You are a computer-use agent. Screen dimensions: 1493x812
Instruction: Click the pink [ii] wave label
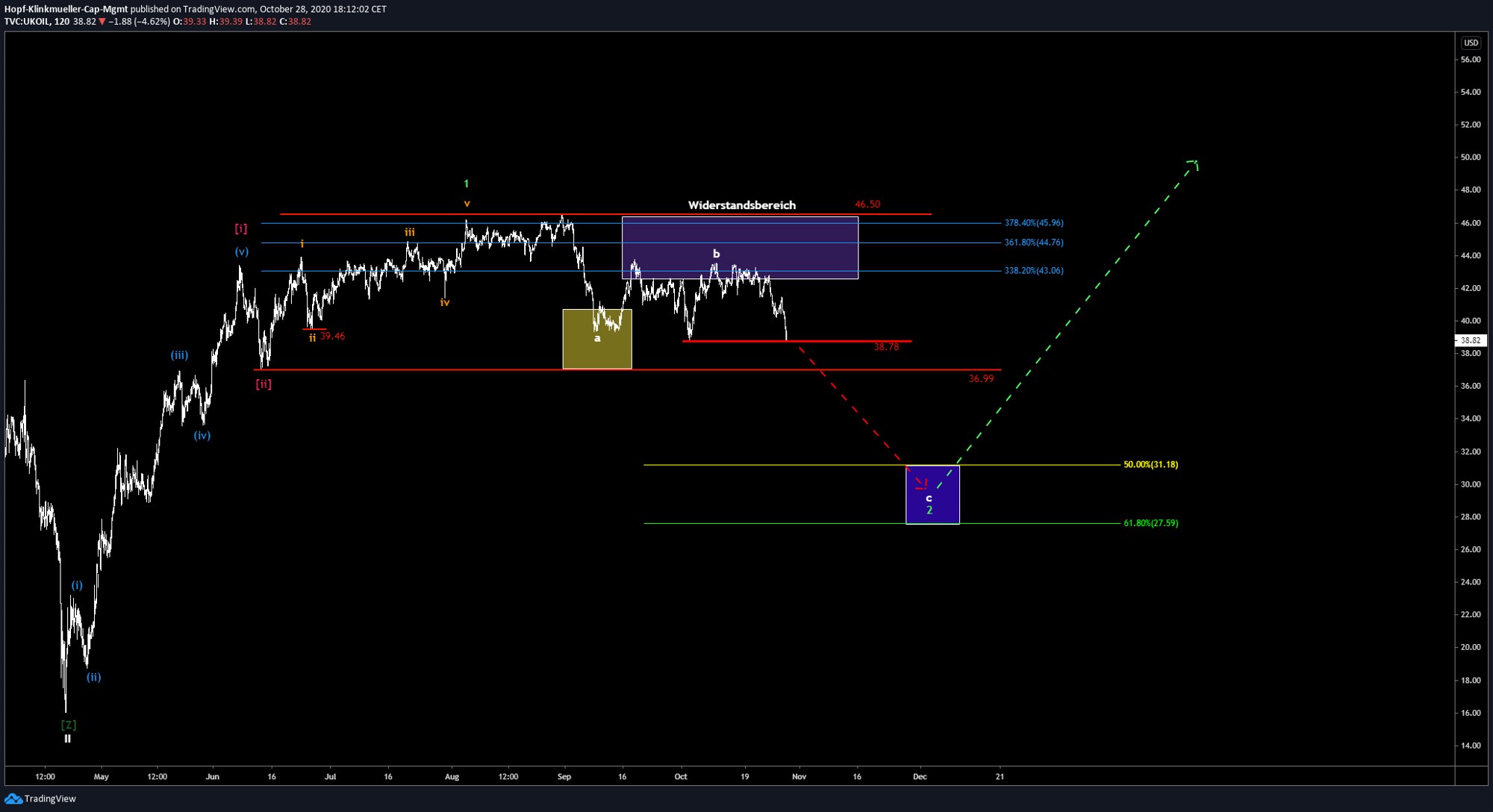pos(264,384)
